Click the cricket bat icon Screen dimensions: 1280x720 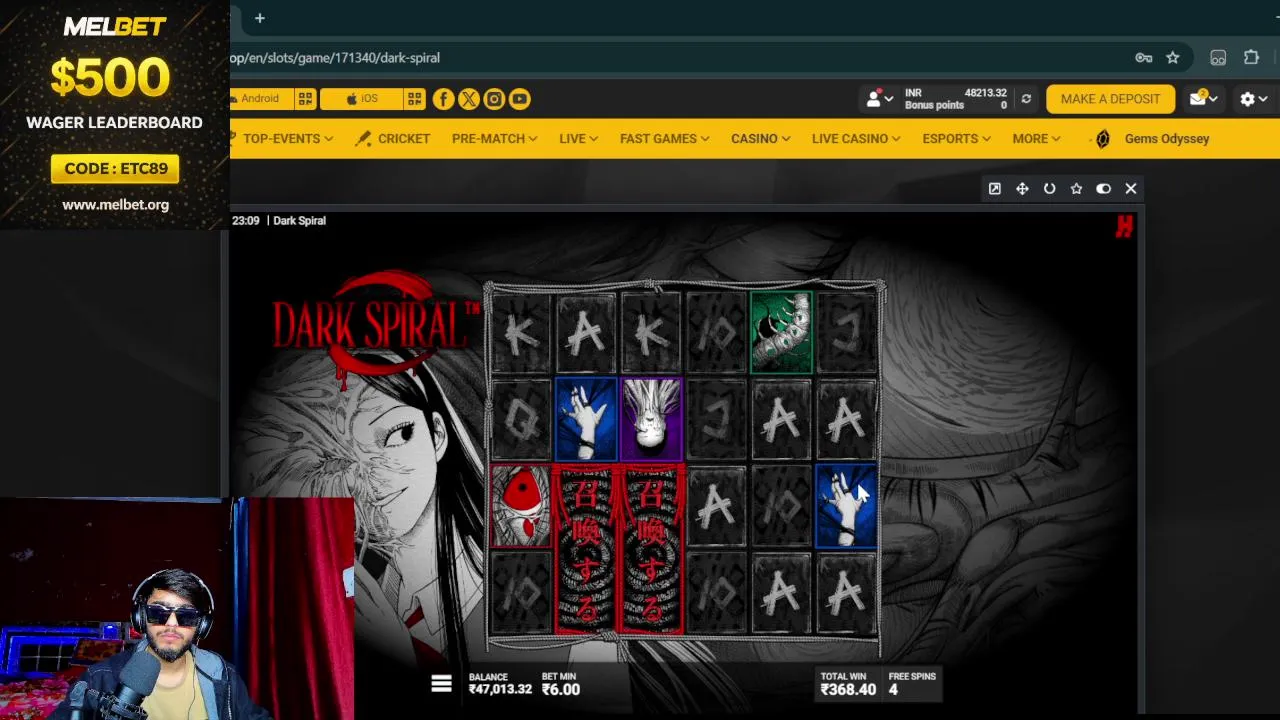(363, 139)
